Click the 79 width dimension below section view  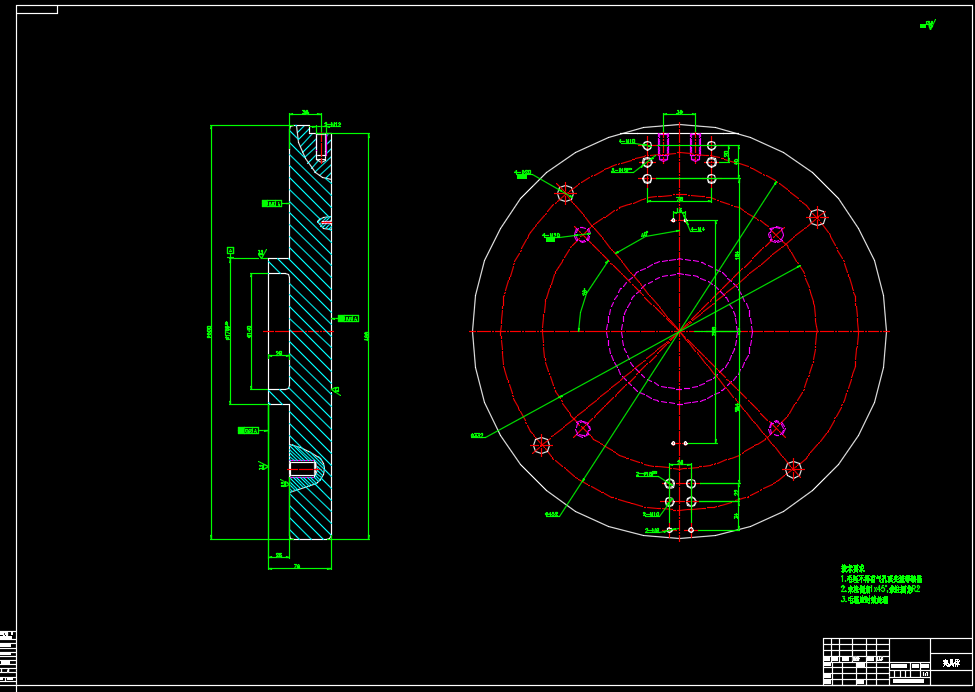(x=297, y=567)
